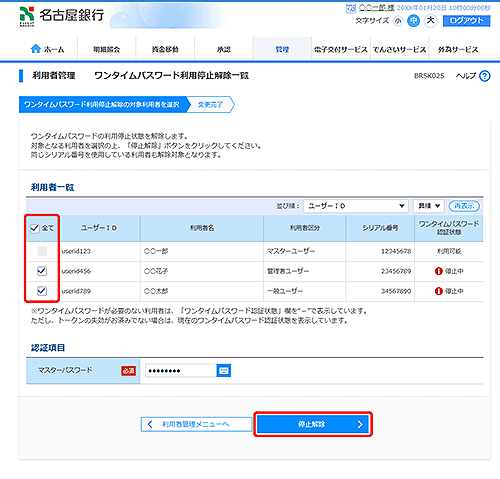Image resolution: width=500 pixels, height=479 pixels.
Task: Set text size to large (大)
Action: pyautogui.click(x=431, y=21)
